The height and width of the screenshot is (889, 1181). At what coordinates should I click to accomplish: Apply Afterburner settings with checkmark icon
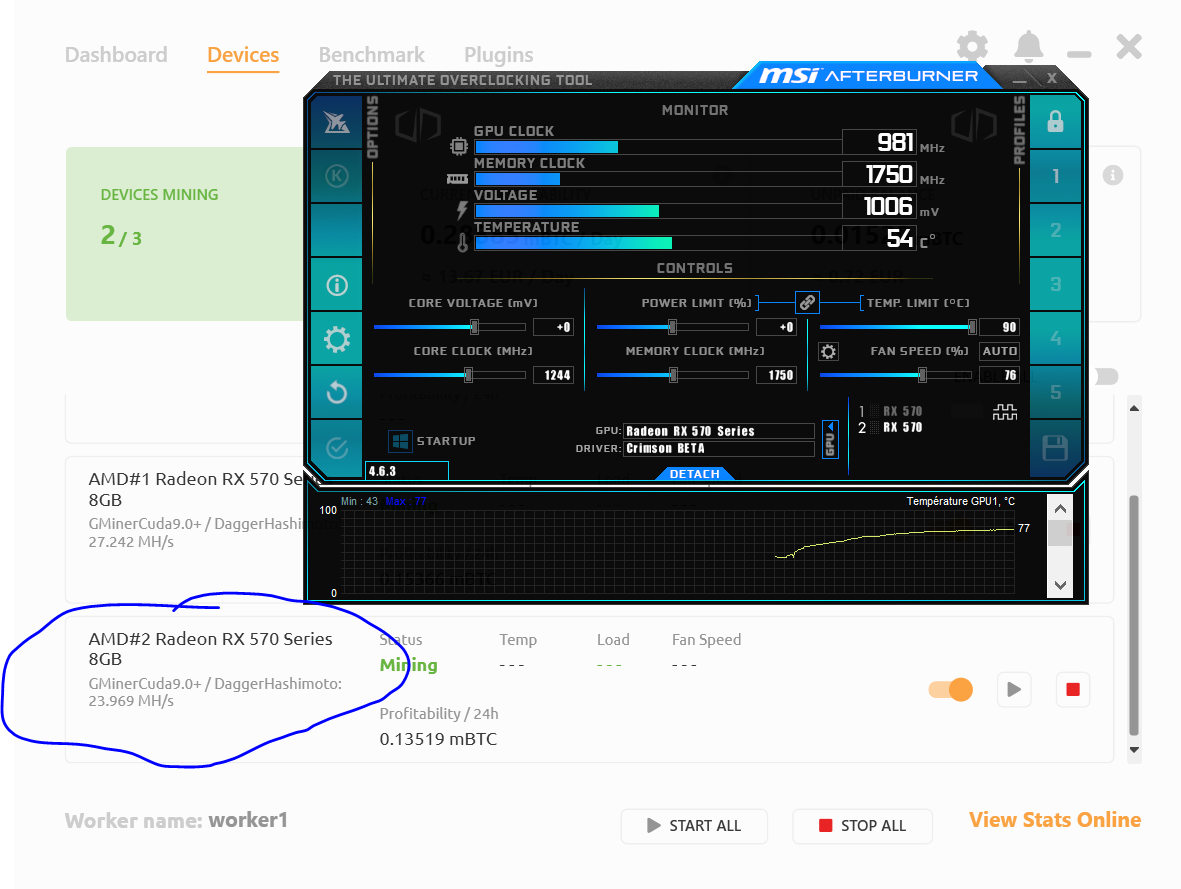click(337, 448)
